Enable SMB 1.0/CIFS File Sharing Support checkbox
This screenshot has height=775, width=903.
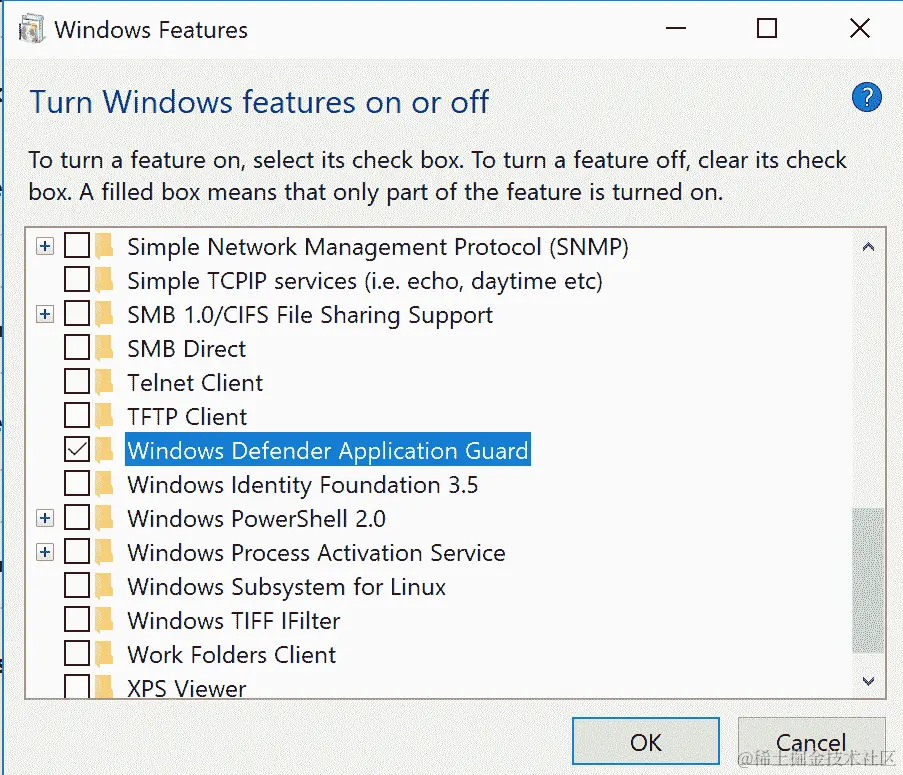(77, 313)
